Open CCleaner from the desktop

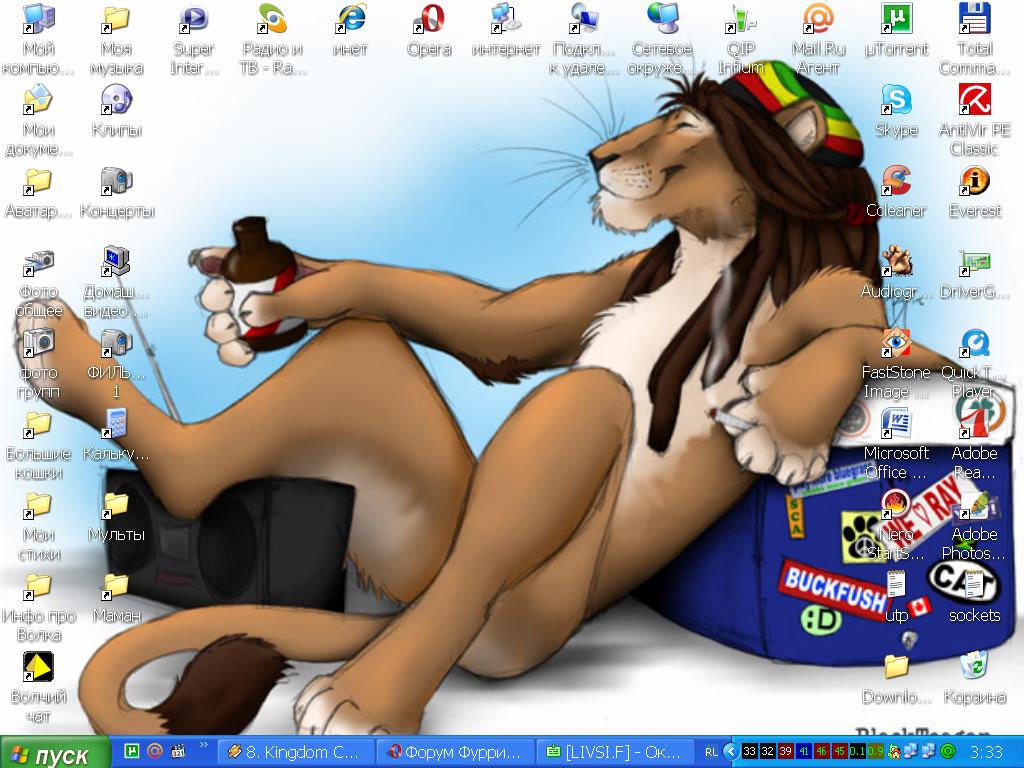(896, 182)
